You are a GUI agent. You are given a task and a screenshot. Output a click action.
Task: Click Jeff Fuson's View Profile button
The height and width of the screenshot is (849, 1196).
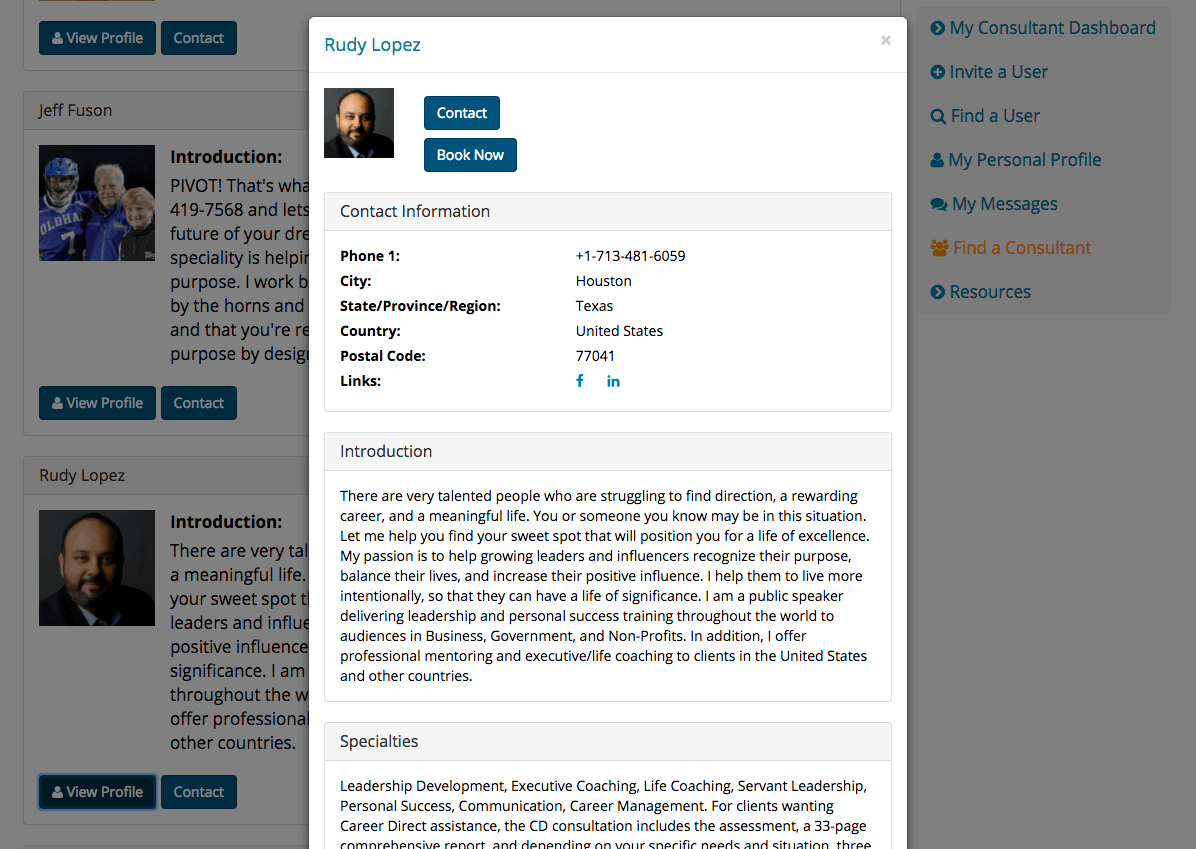pyautogui.click(x=97, y=403)
